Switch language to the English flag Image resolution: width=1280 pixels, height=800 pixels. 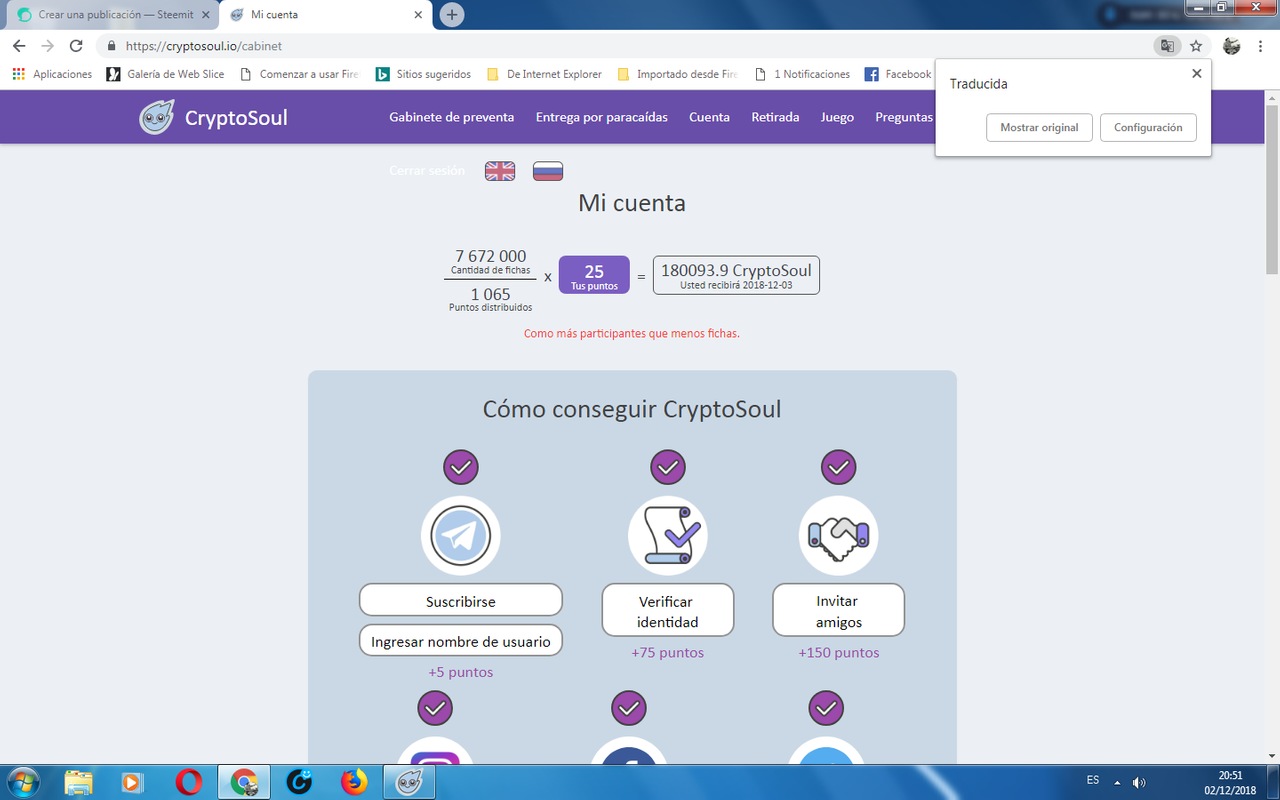[x=500, y=171]
